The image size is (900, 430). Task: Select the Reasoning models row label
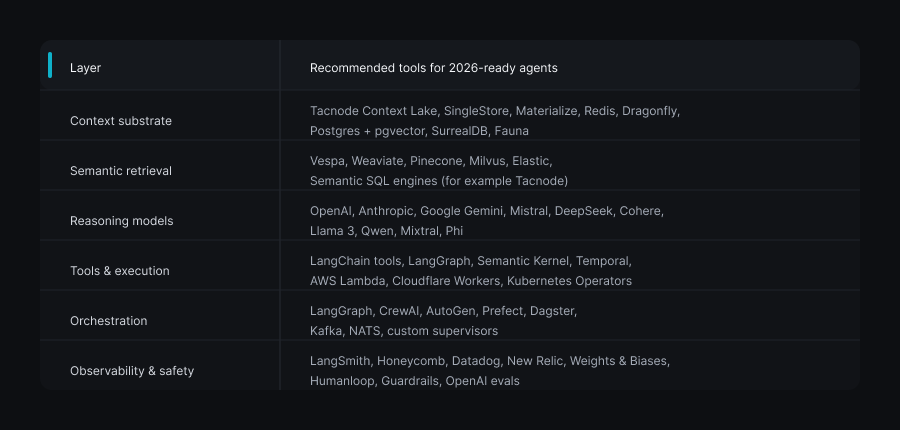point(121,221)
